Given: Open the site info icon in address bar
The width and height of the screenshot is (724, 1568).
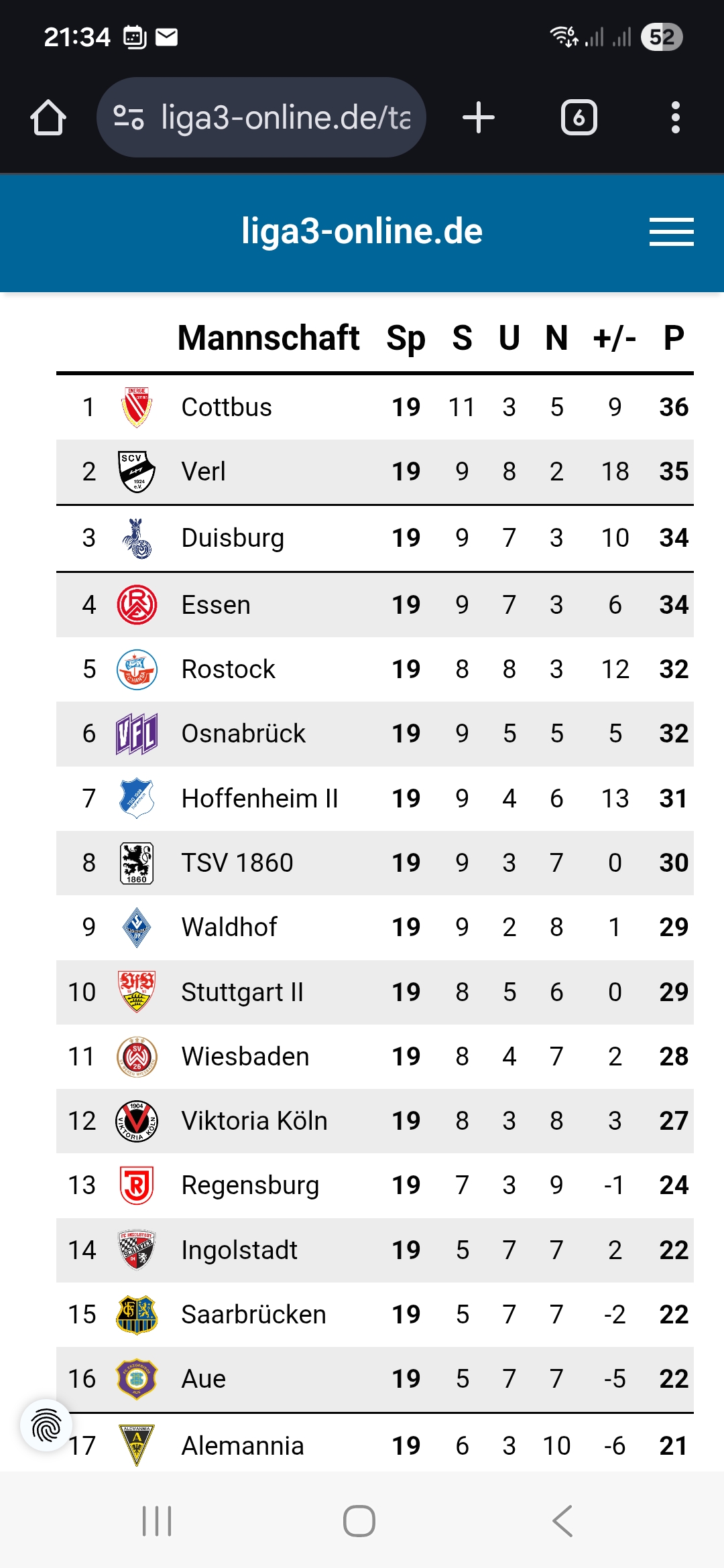Looking at the screenshot, I should (x=129, y=118).
